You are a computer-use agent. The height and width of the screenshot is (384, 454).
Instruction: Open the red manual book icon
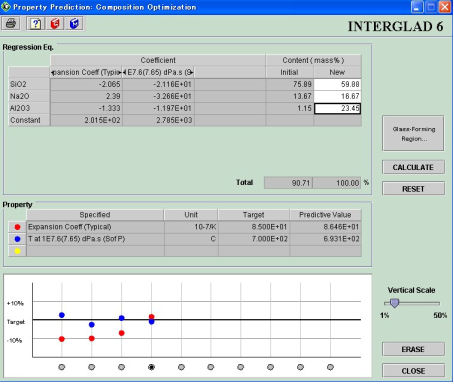(55, 24)
